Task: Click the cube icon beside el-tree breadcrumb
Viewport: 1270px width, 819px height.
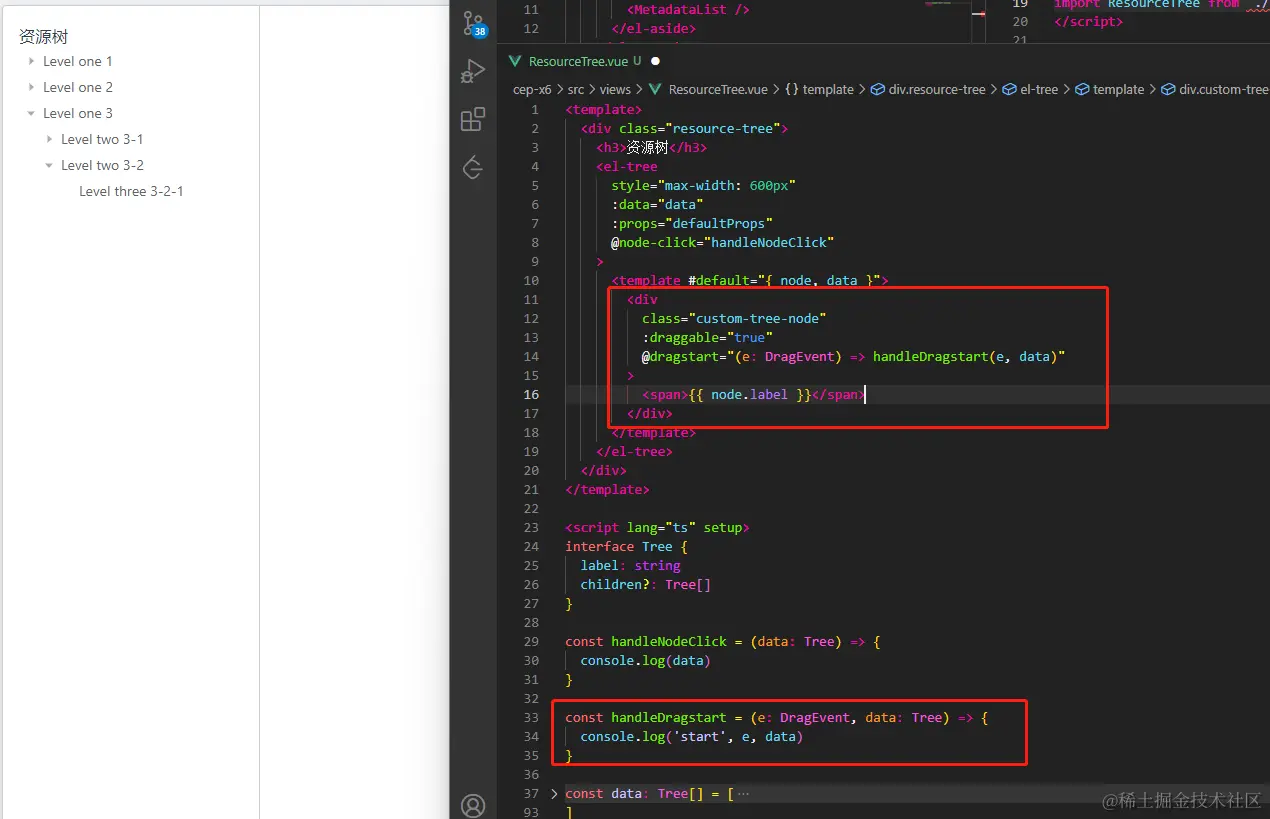Action: pos(1008,89)
